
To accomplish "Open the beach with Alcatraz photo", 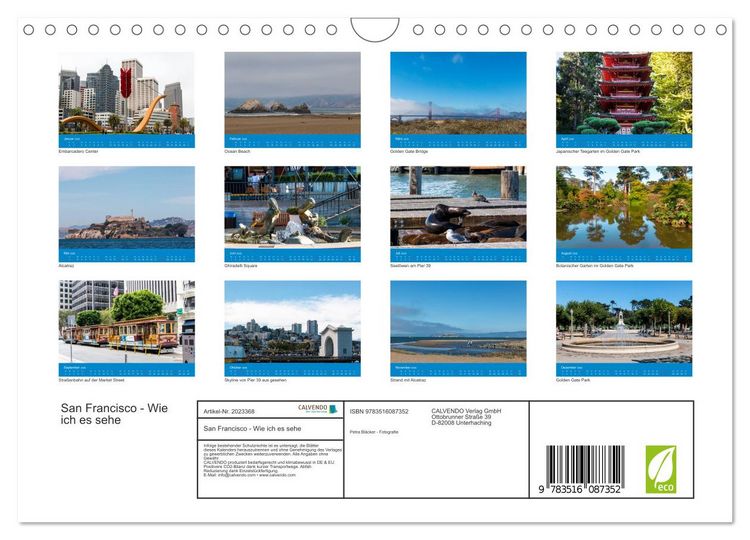I will [458, 321].
